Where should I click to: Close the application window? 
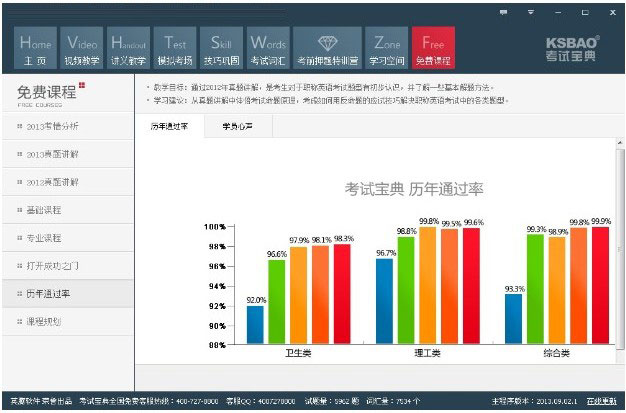(x=612, y=12)
